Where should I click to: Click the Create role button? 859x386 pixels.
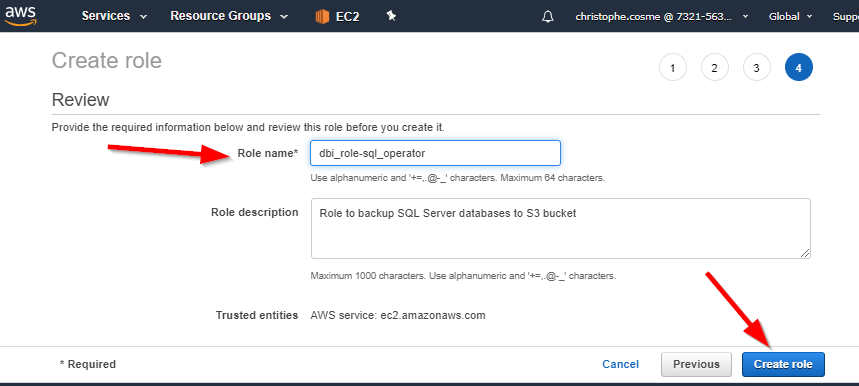783,364
